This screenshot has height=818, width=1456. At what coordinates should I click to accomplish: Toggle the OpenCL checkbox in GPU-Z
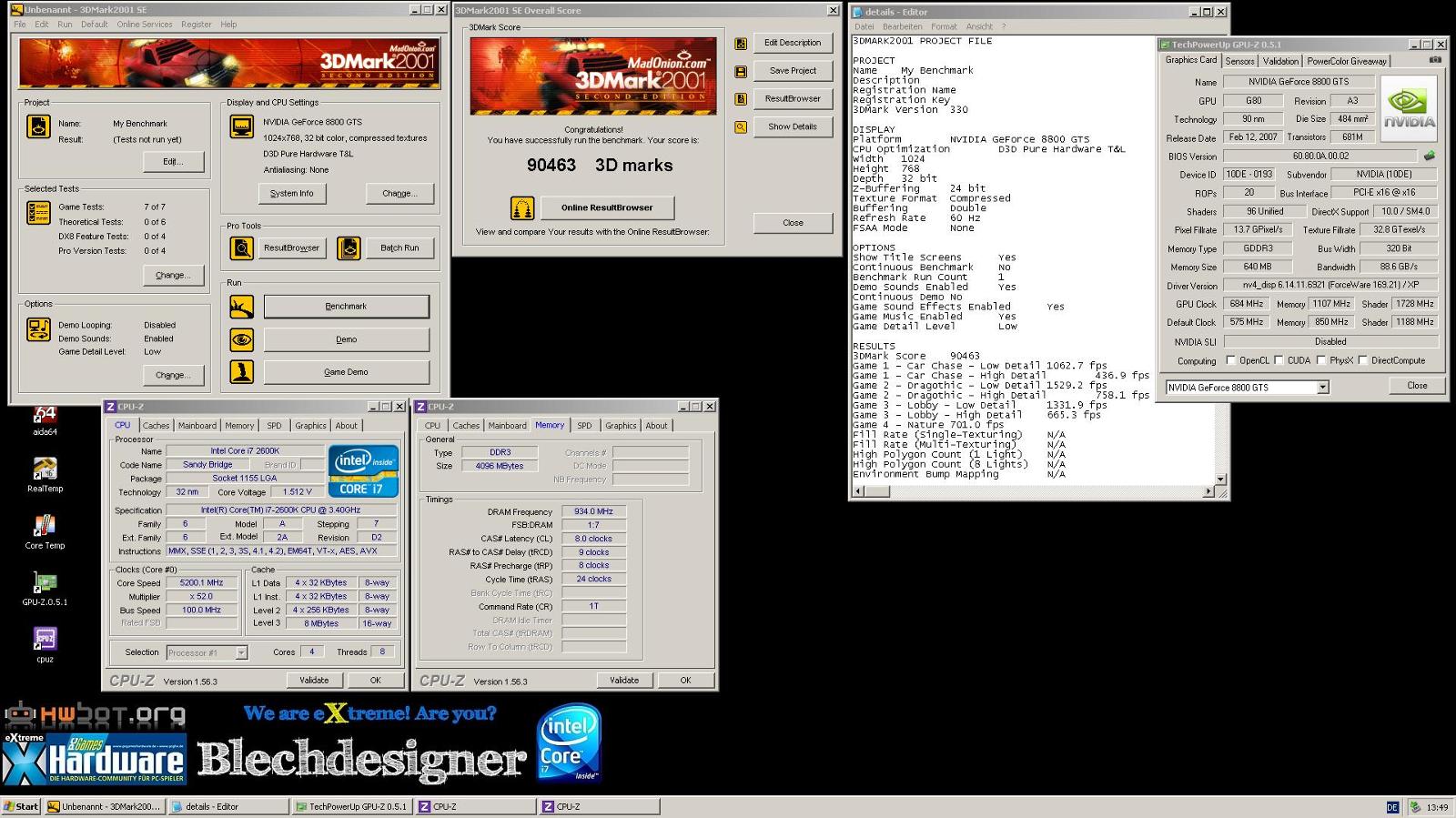click(1231, 360)
